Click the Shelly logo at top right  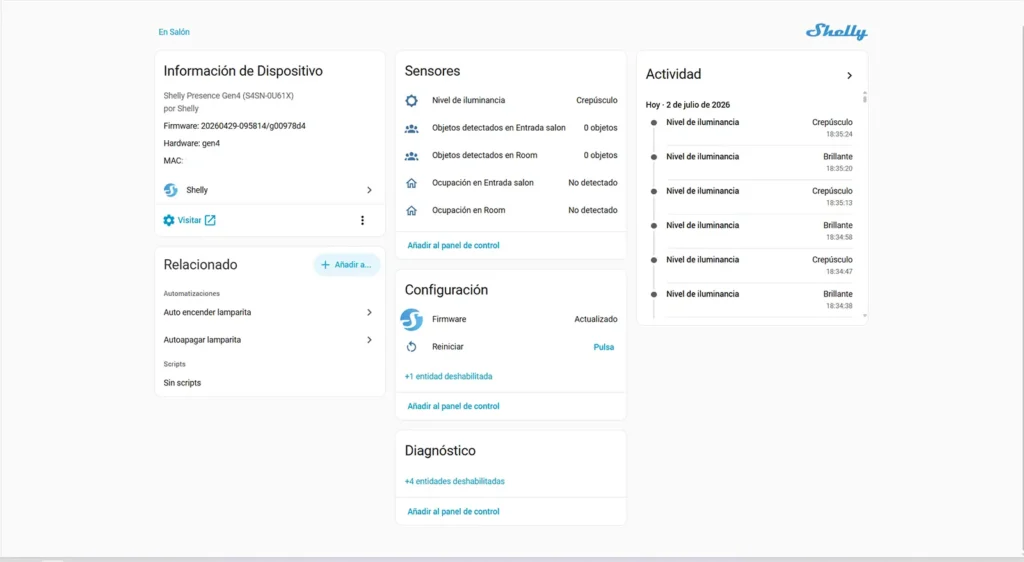coord(837,32)
